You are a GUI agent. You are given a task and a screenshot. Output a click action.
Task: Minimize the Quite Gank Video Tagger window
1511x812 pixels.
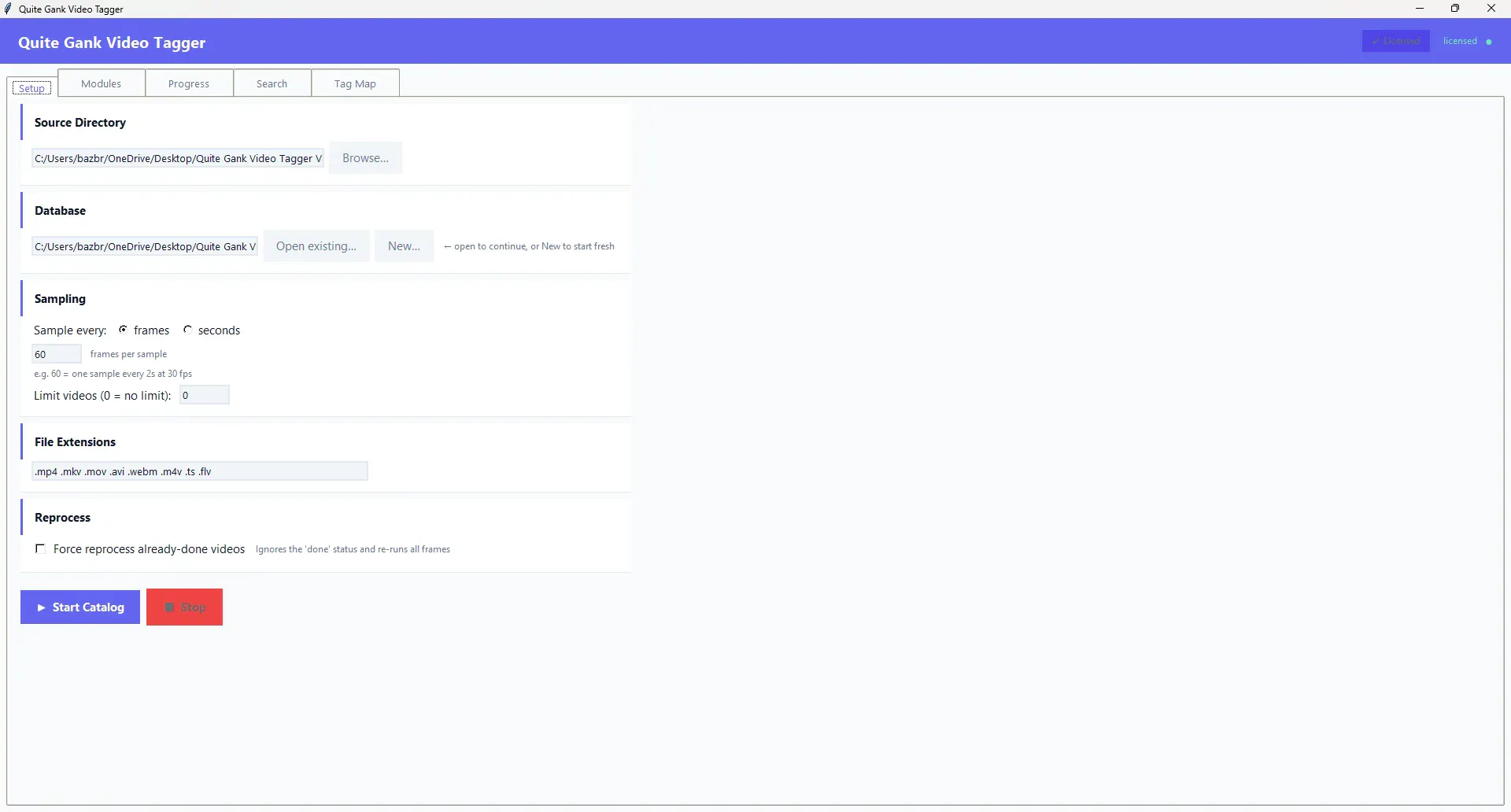click(1420, 9)
